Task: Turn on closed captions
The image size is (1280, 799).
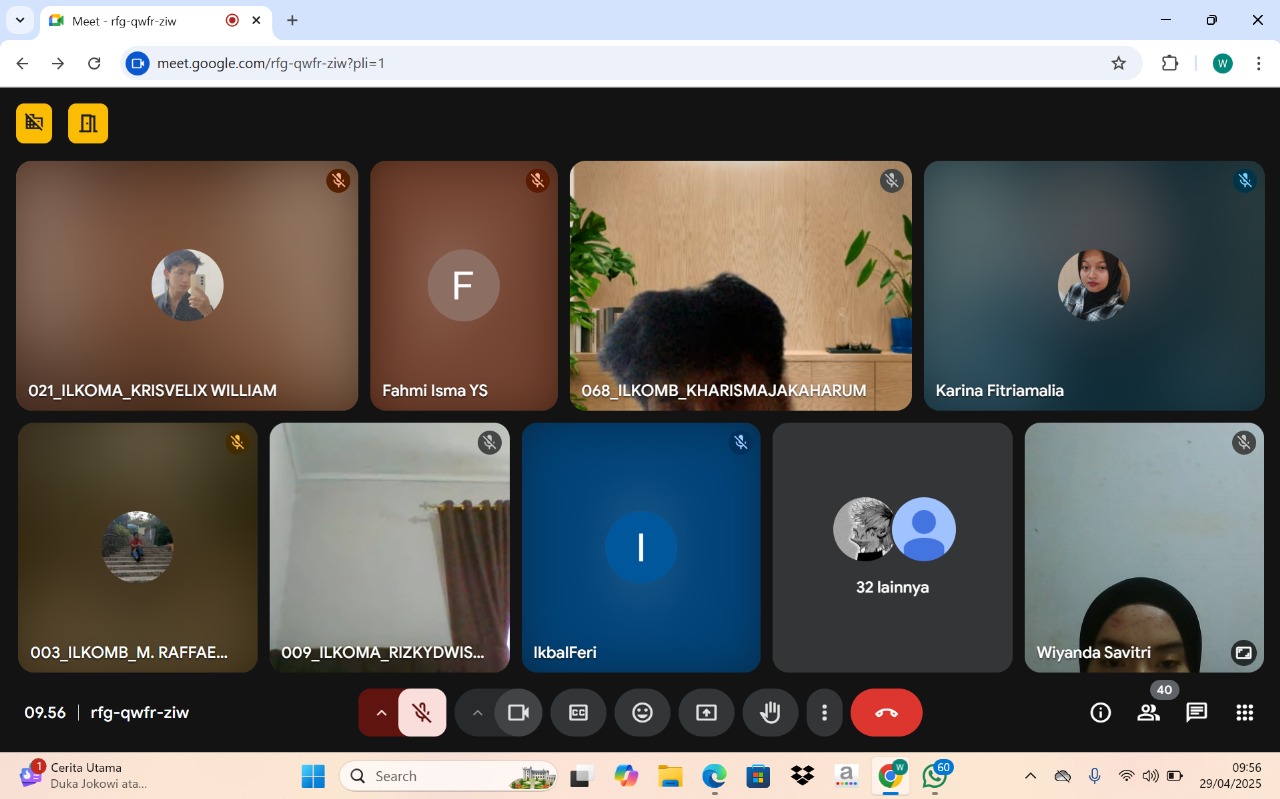Action: (578, 713)
